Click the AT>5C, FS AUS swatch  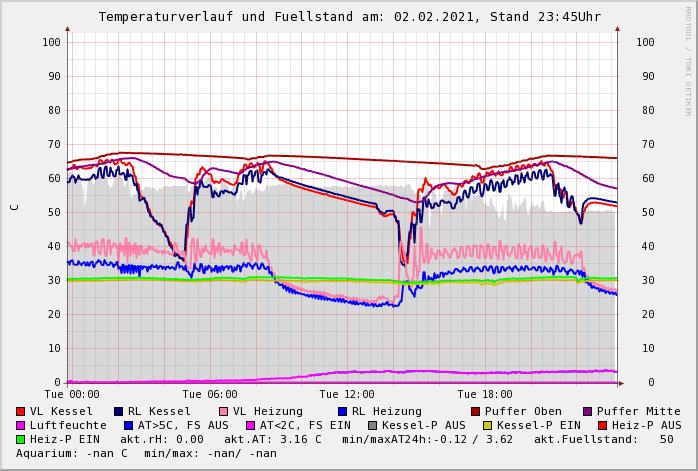pyautogui.click(x=126, y=425)
